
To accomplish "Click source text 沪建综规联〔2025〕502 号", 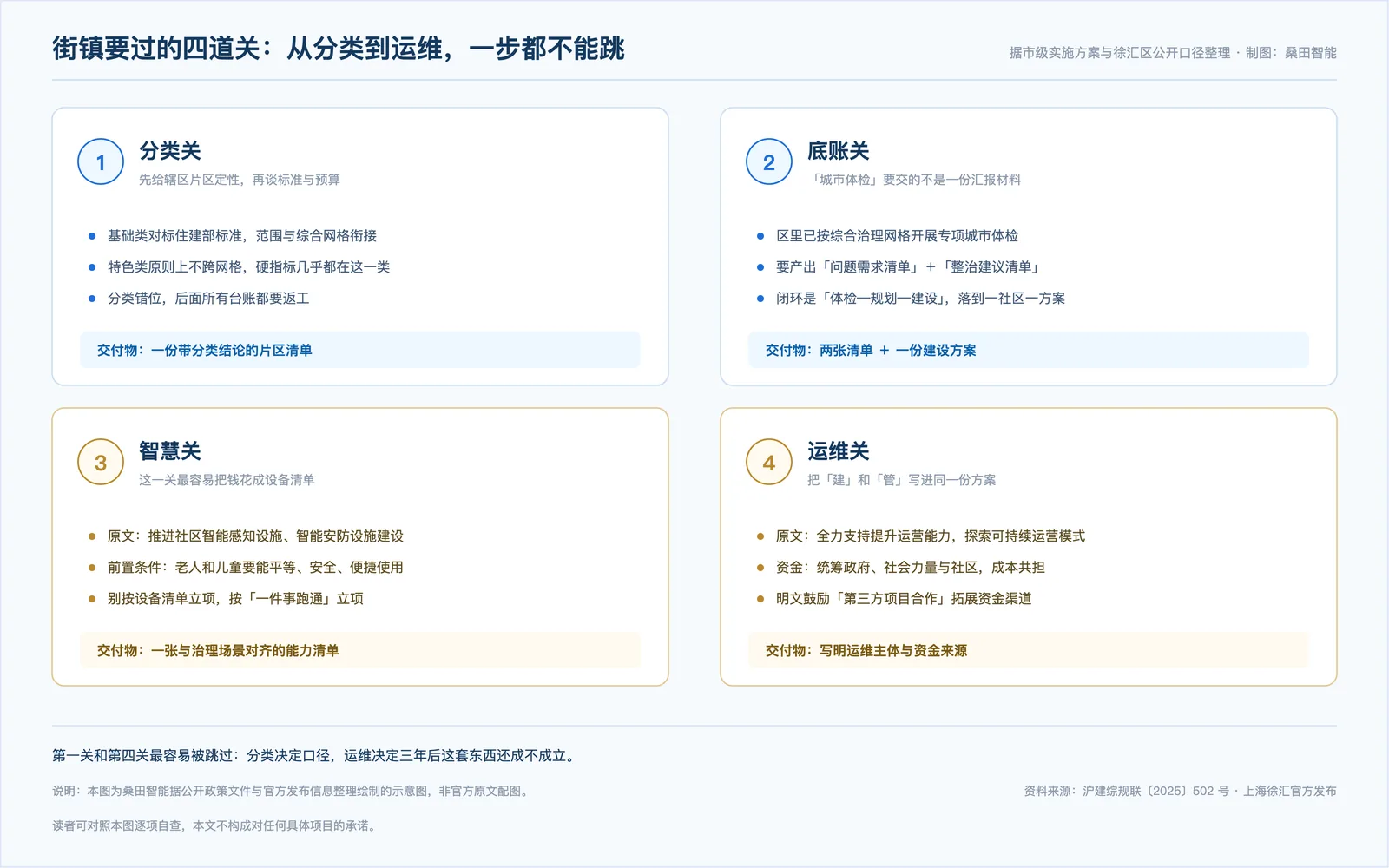I will 1155,792.
